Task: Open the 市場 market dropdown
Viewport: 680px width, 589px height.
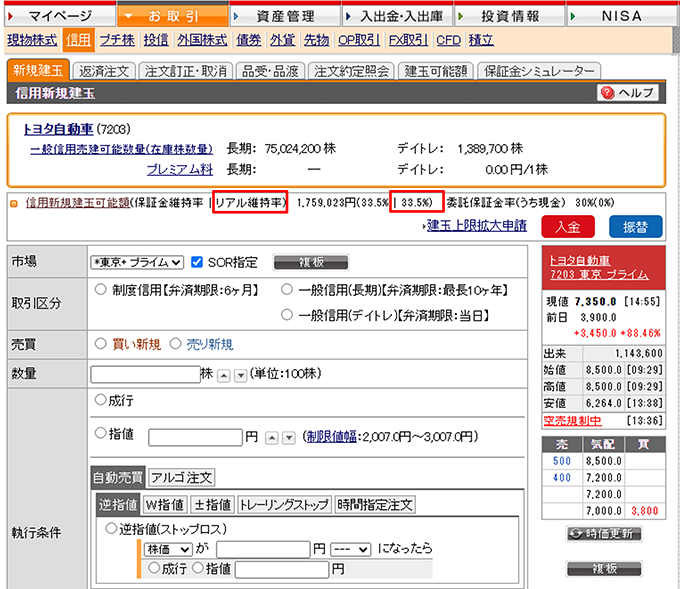Action: pyautogui.click(x=137, y=263)
